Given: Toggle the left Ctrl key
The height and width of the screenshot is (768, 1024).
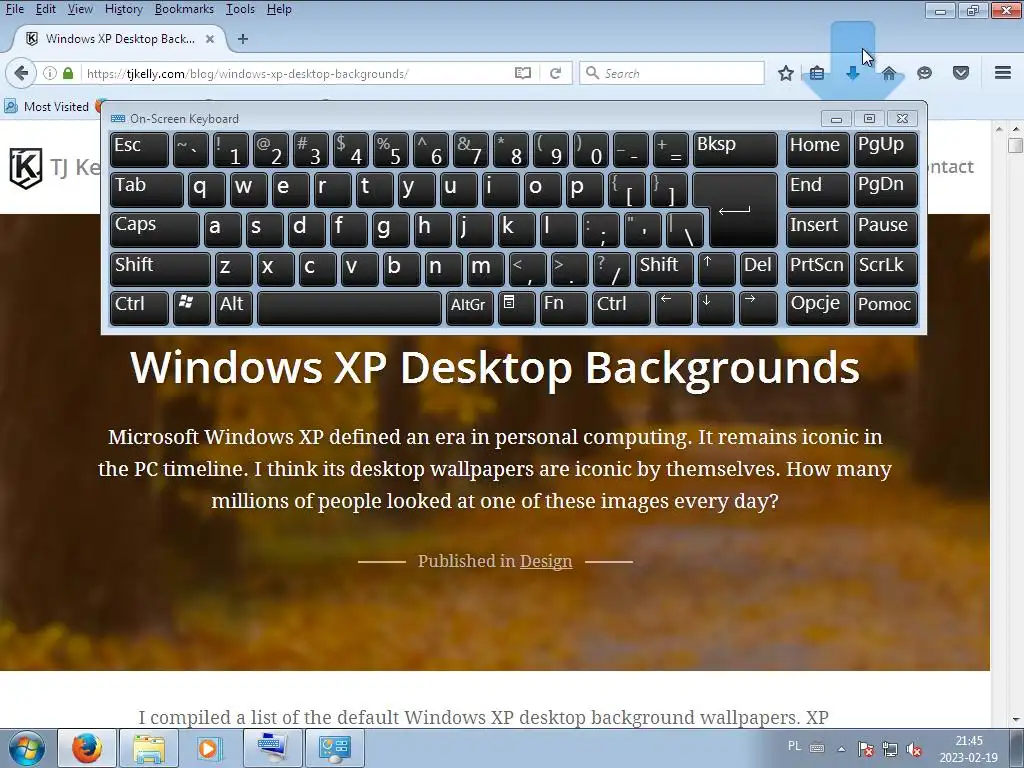Looking at the screenshot, I should [x=139, y=308].
